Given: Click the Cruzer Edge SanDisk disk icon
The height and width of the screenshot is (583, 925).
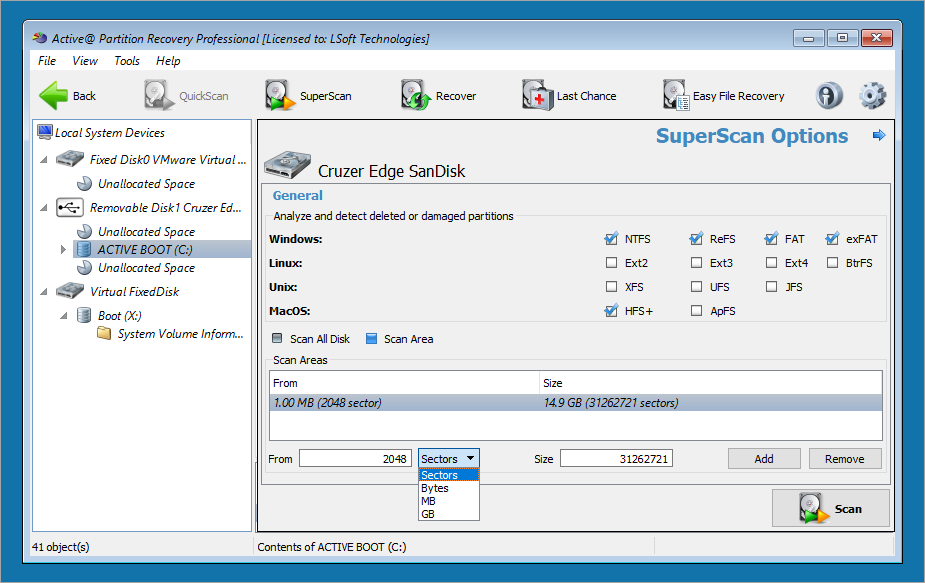Looking at the screenshot, I should coord(287,165).
